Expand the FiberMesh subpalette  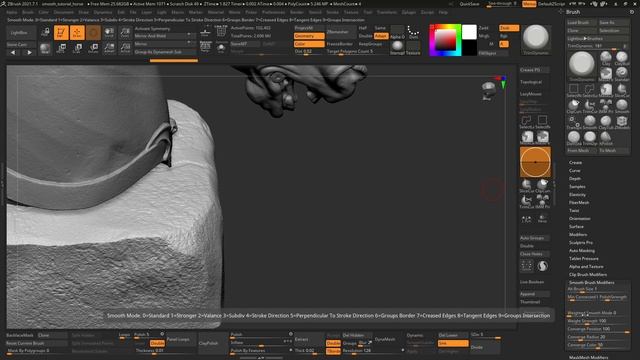click(579, 202)
